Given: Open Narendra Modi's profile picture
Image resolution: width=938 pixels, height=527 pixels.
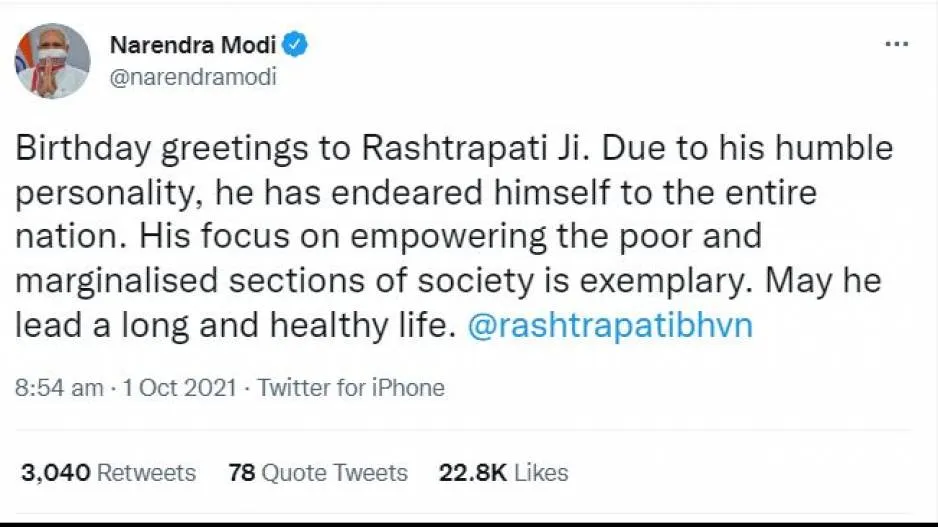Looking at the screenshot, I should pyautogui.click(x=53, y=61).
